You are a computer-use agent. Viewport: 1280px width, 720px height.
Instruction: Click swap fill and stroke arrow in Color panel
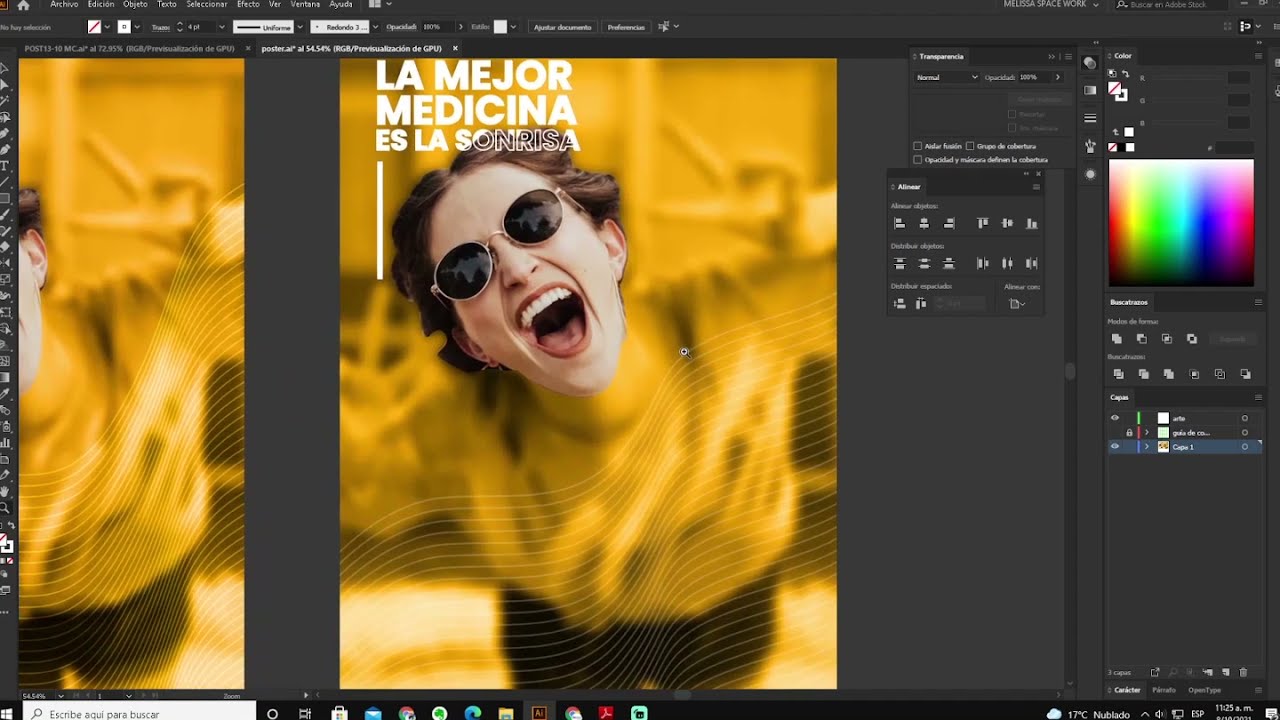pyautogui.click(x=1127, y=73)
